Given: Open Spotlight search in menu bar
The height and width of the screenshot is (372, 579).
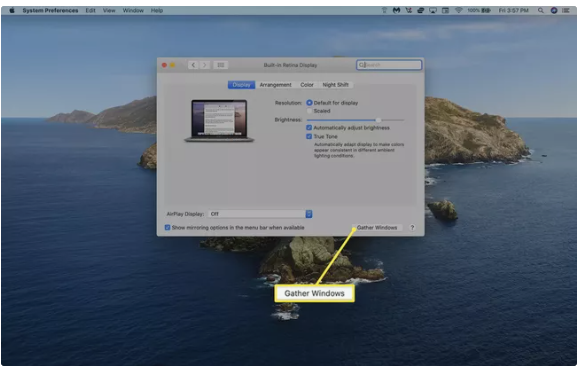Looking at the screenshot, I should [541, 10].
